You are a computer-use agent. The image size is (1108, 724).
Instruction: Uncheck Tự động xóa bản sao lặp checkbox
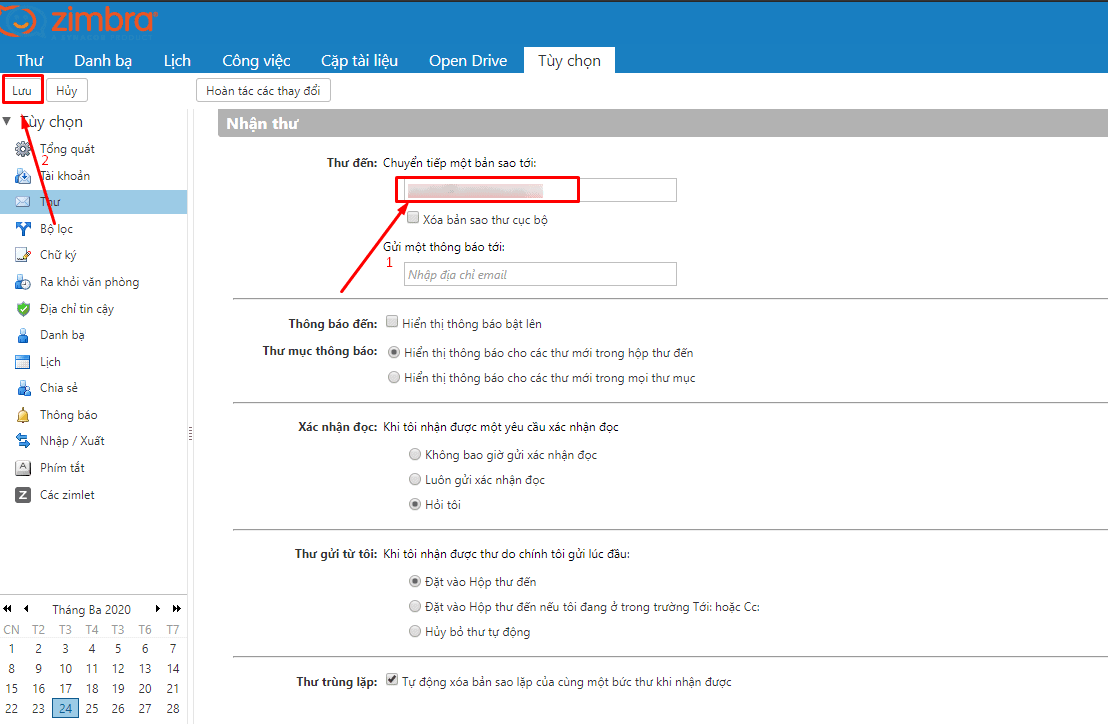392,680
